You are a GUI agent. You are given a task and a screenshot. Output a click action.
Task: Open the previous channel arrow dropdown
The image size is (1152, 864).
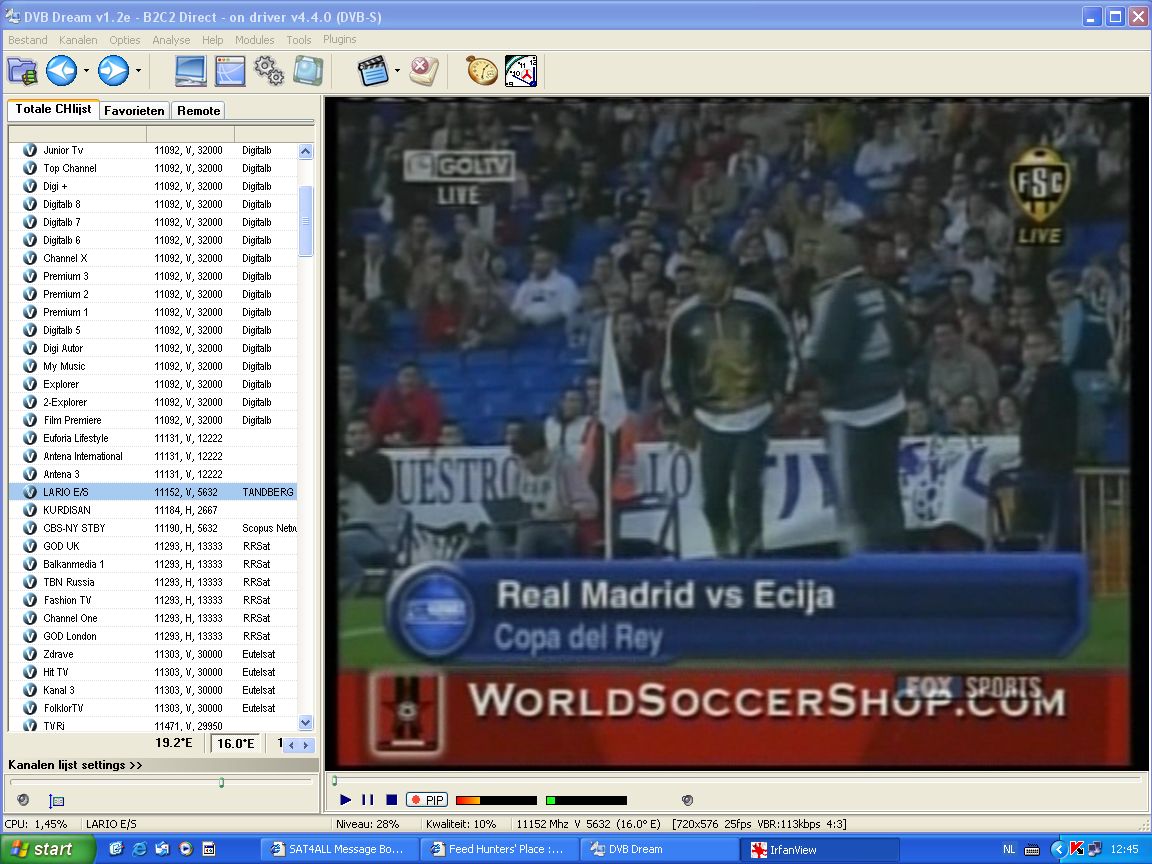[x=86, y=71]
